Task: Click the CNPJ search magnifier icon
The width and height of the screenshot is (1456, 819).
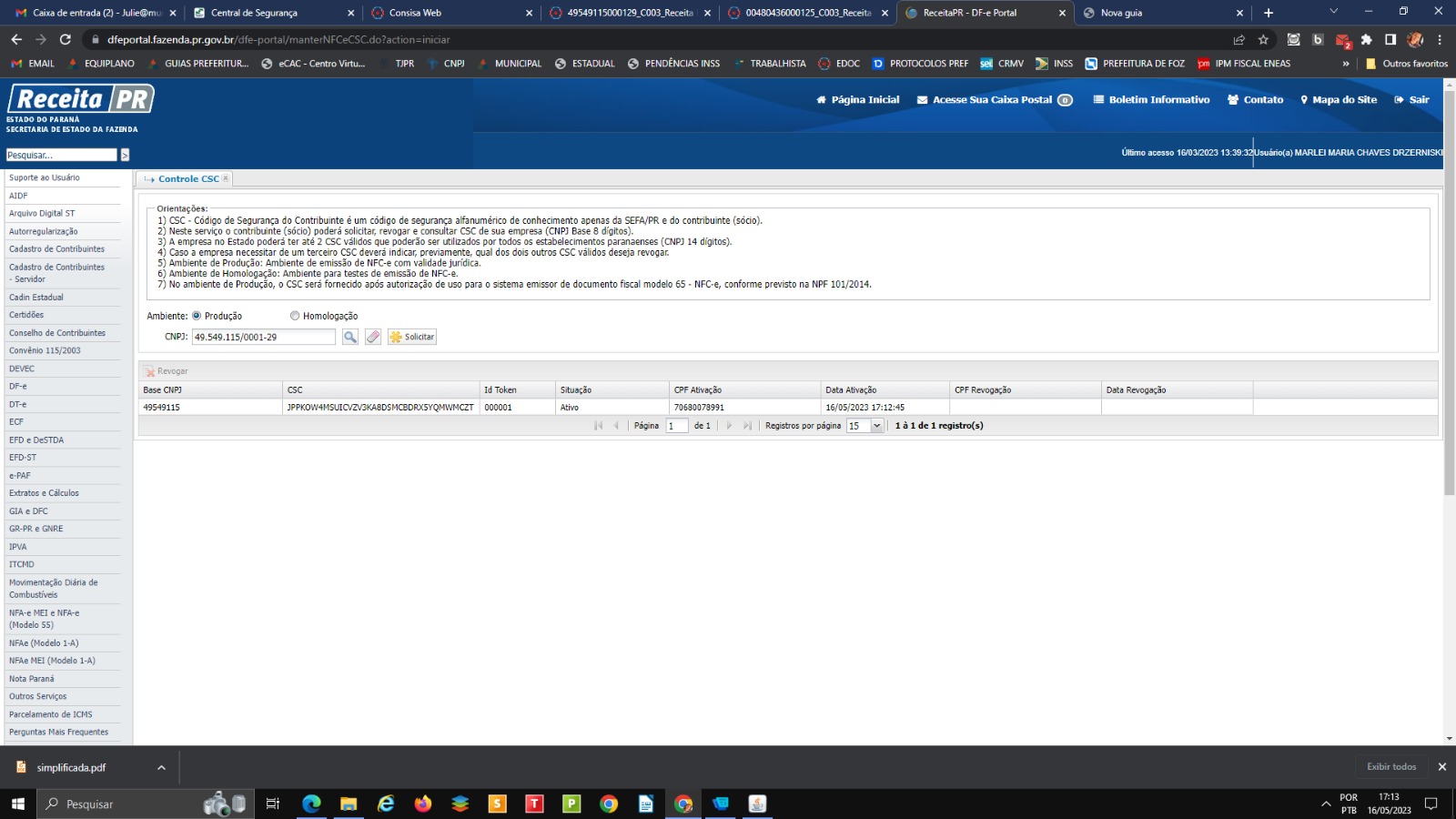Action: click(349, 337)
